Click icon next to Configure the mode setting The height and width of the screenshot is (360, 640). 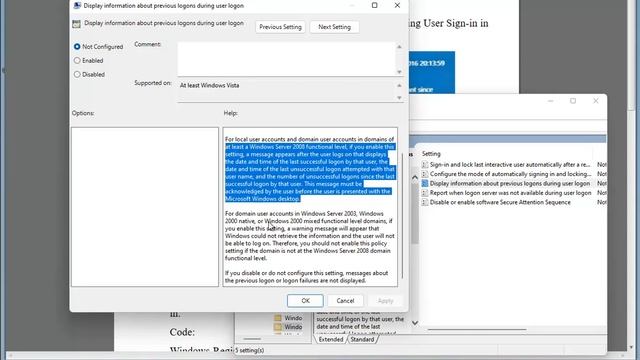pyautogui.click(x=425, y=174)
